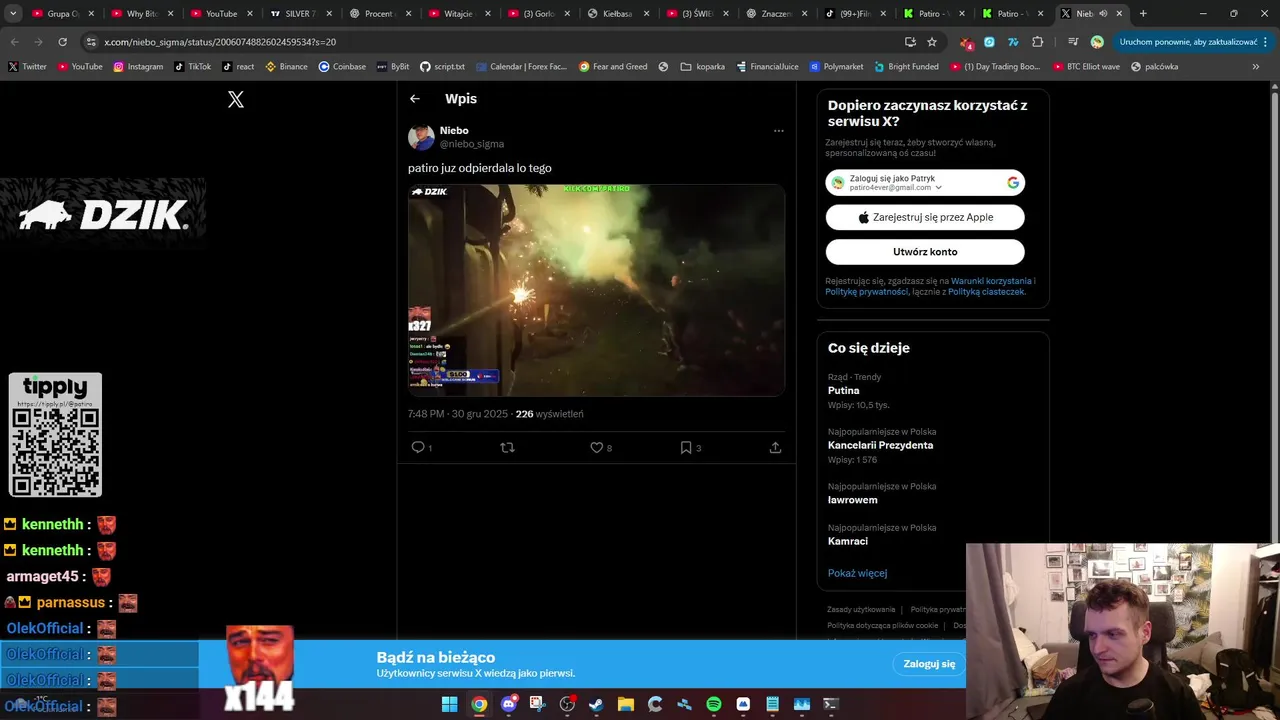
Task: Click the Chrome profile avatar icon
Action: pyautogui.click(x=1097, y=42)
